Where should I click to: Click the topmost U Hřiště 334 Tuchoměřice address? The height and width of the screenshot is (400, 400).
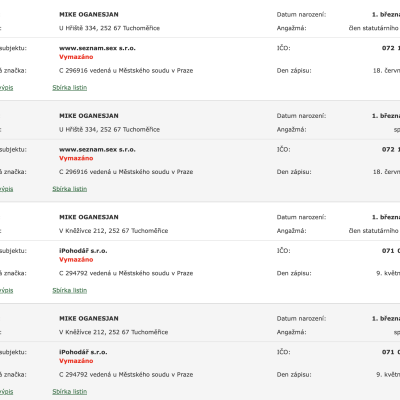point(109,28)
